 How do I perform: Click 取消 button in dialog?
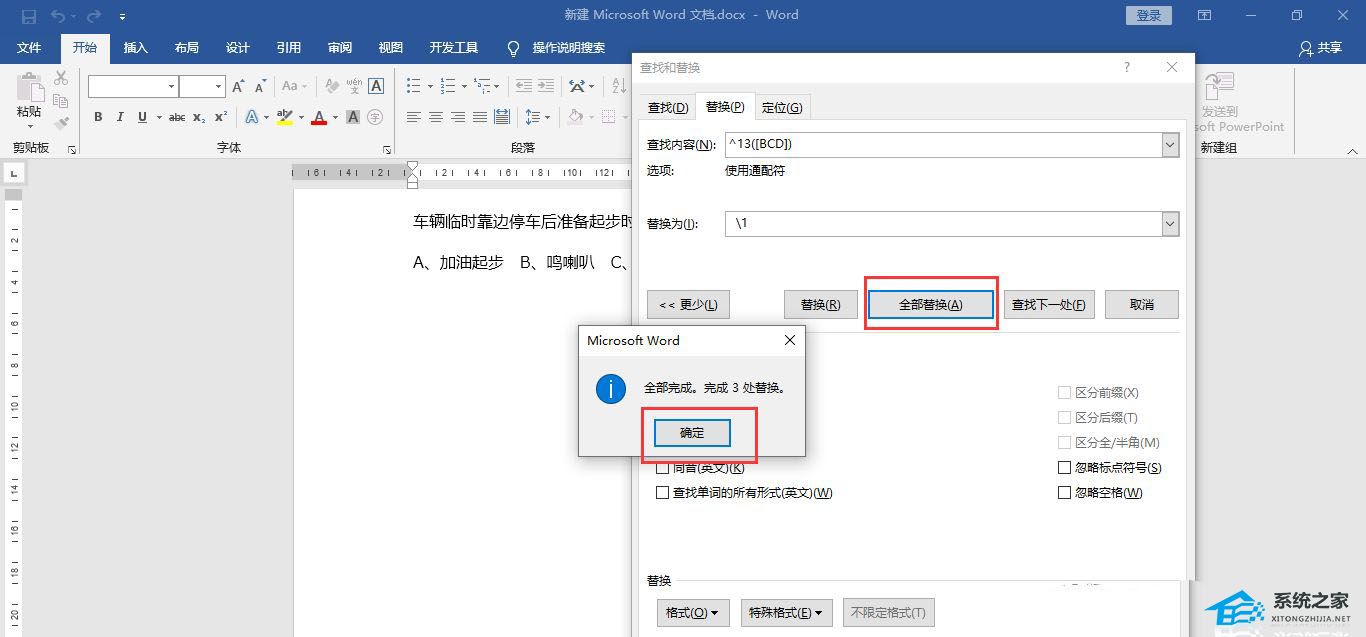pyautogui.click(x=1142, y=305)
